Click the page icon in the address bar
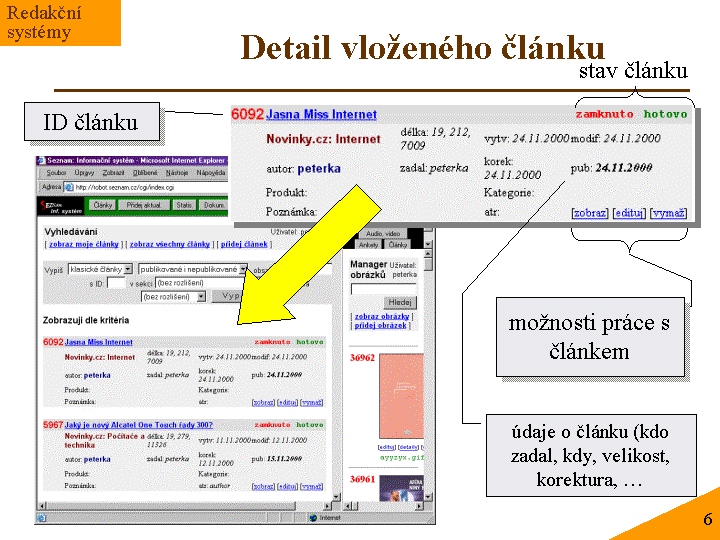The height and width of the screenshot is (540, 720). point(69,187)
